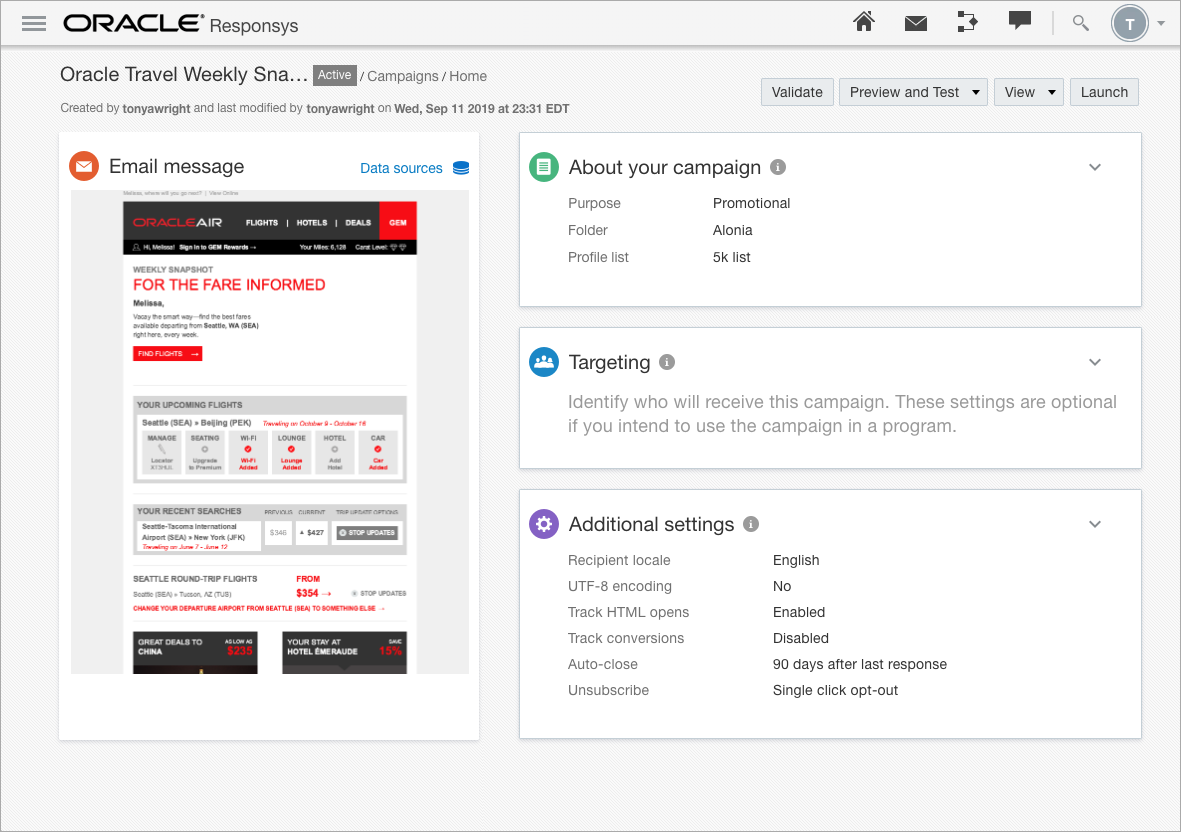Click the Validate button
Viewport: 1181px width, 832px height.
pyautogui.click(x=797, y=92)
